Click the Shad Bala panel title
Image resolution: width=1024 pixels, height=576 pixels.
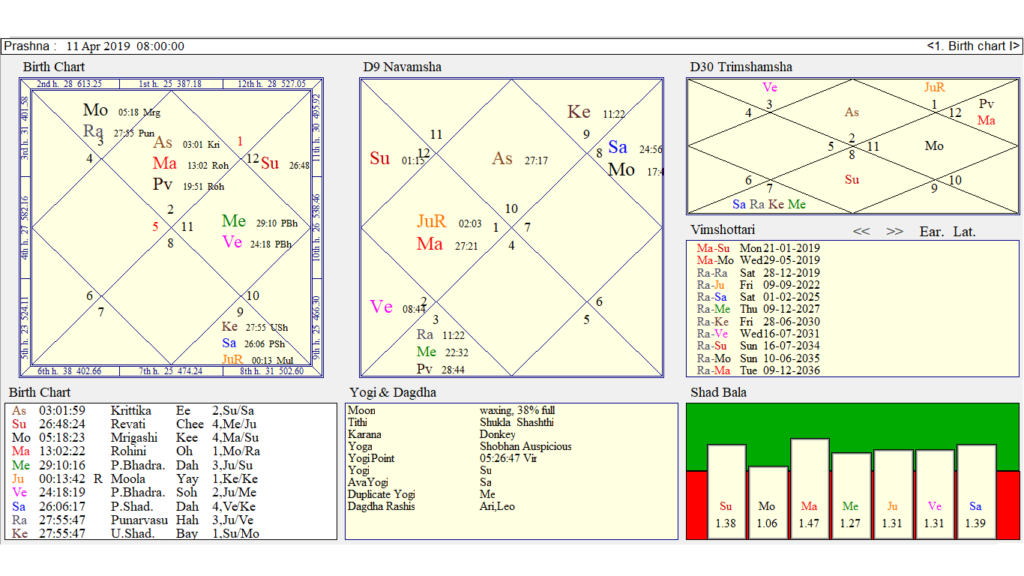tap(718, 392)
